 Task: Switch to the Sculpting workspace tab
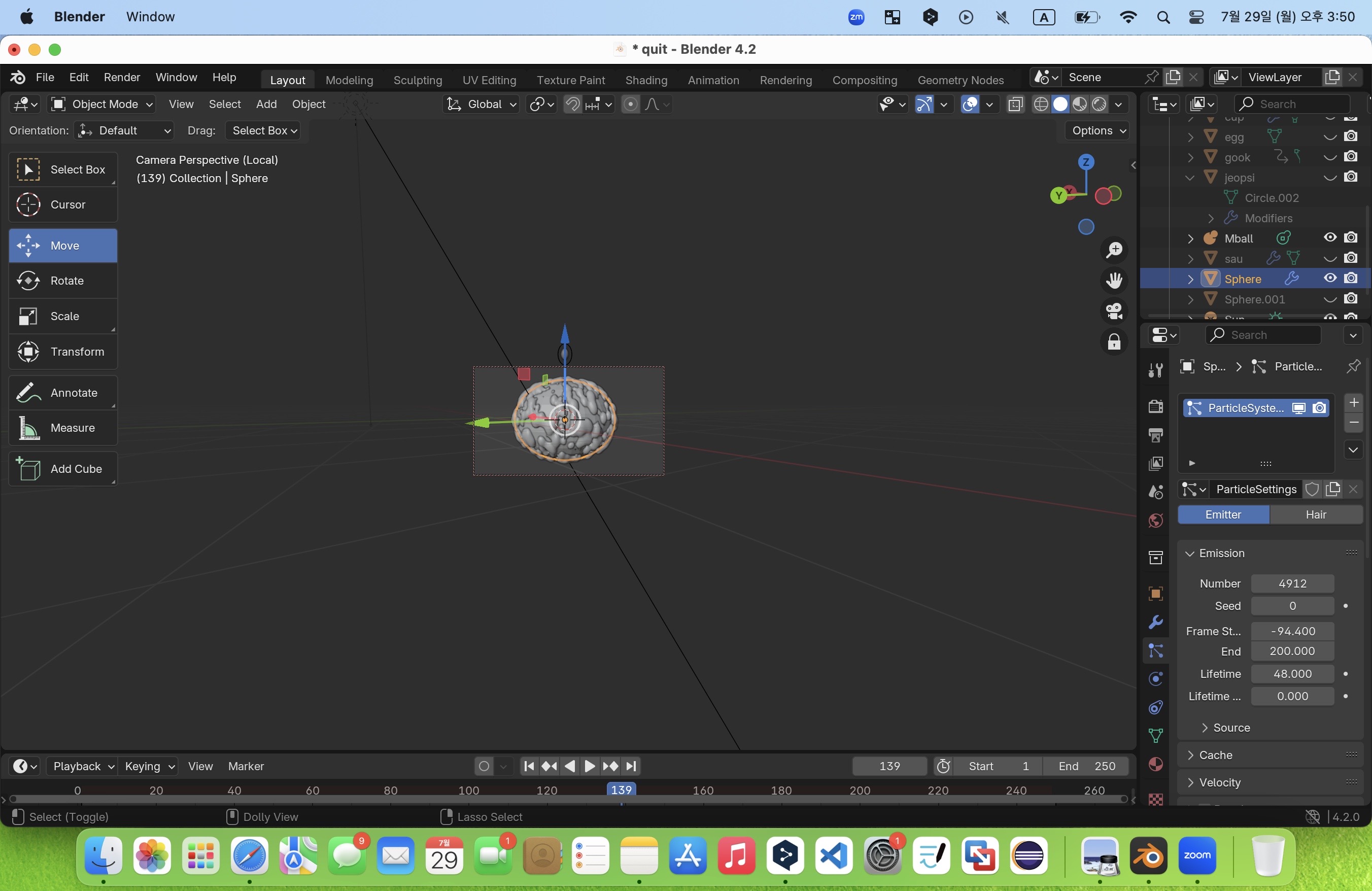tap(418, 80)
